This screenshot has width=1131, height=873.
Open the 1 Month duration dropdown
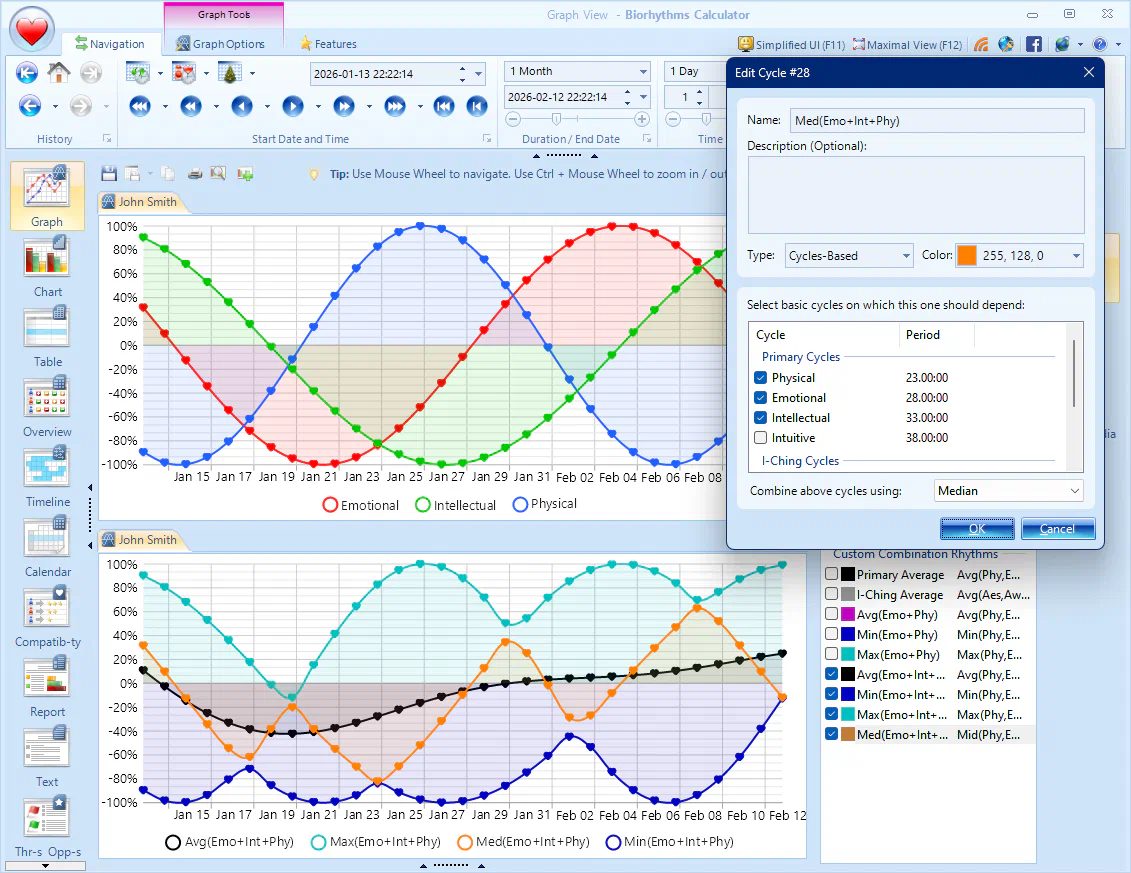pyautogui.click(x=579, y=72)
